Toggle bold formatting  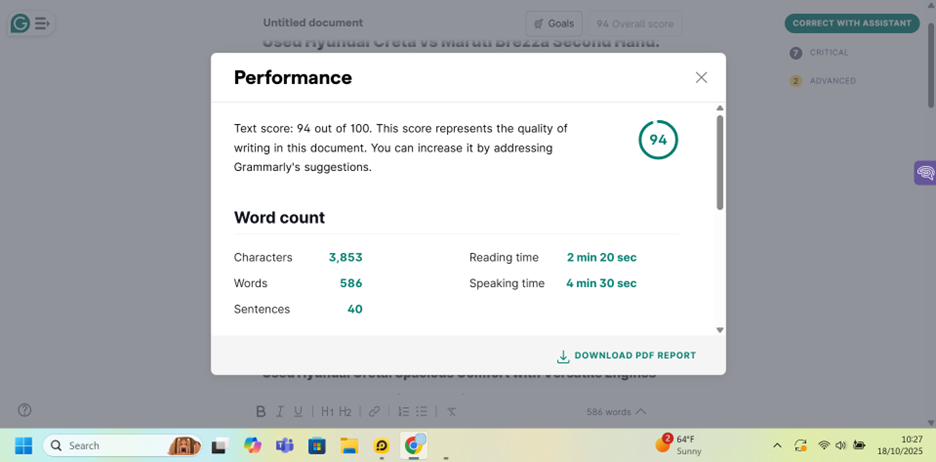pyautogui.click(x=260, y=411)
